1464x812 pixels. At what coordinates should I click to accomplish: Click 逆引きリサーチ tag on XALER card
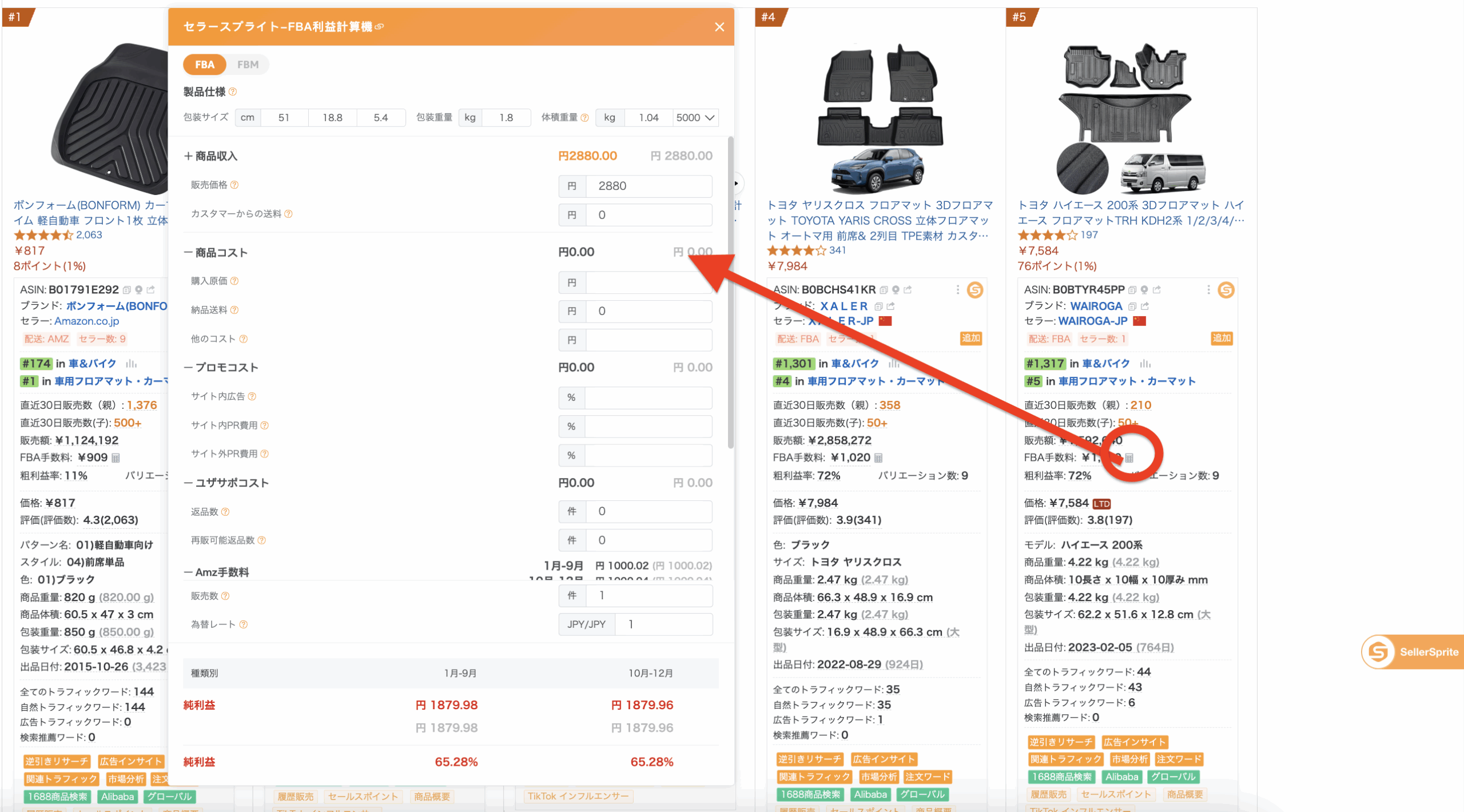(810, 759)
